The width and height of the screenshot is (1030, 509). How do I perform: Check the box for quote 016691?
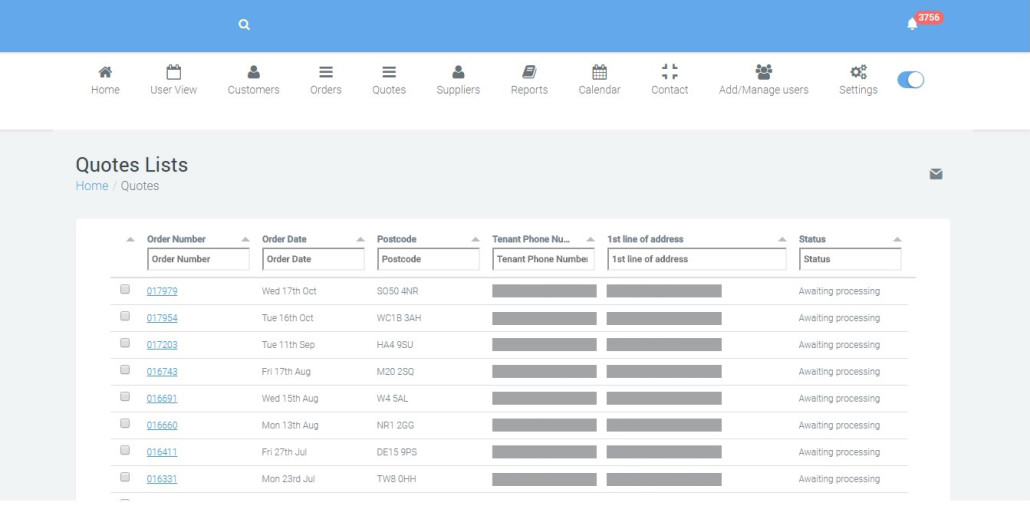[x=125, y=397]
